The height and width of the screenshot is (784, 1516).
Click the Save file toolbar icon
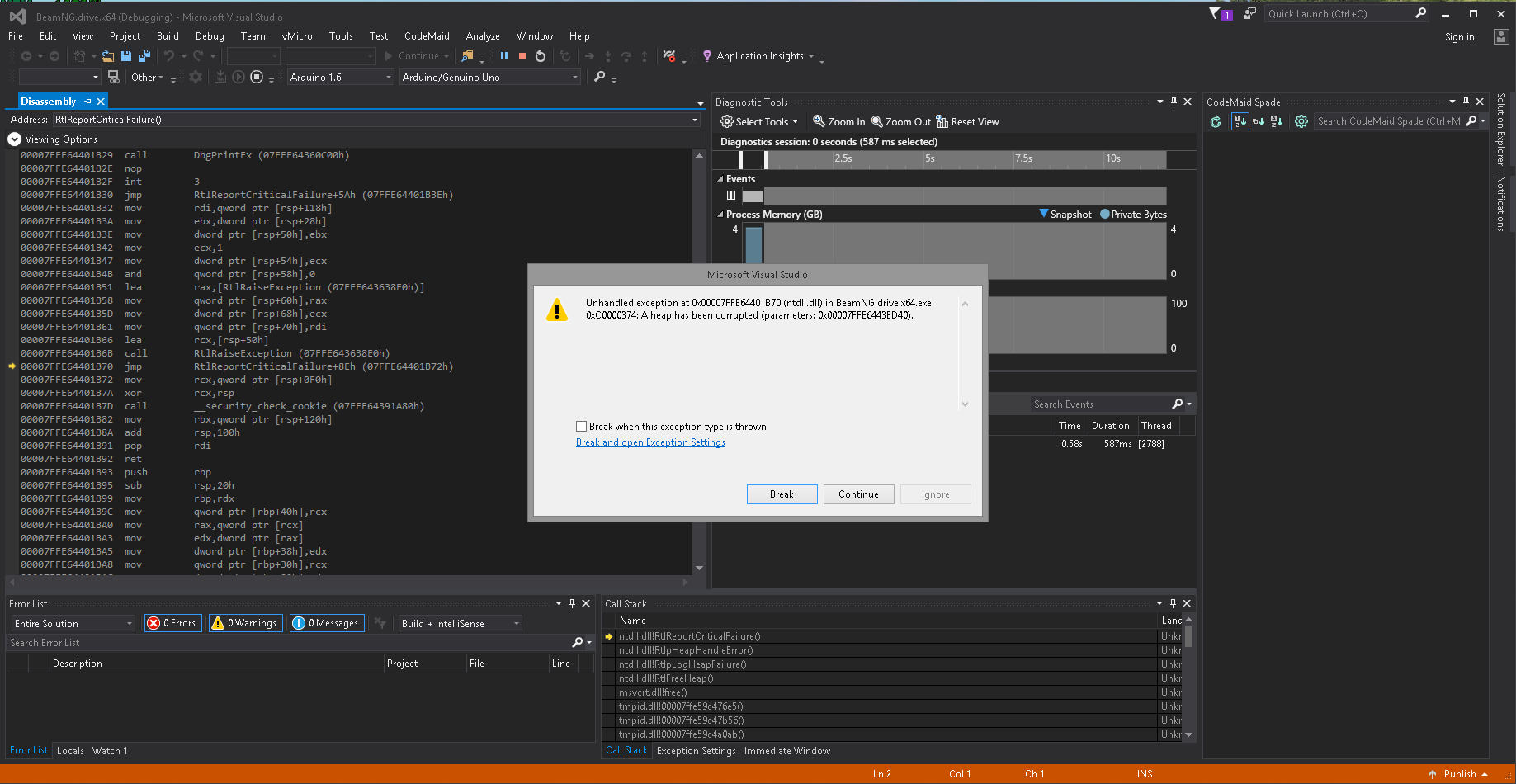coord(126,56)
